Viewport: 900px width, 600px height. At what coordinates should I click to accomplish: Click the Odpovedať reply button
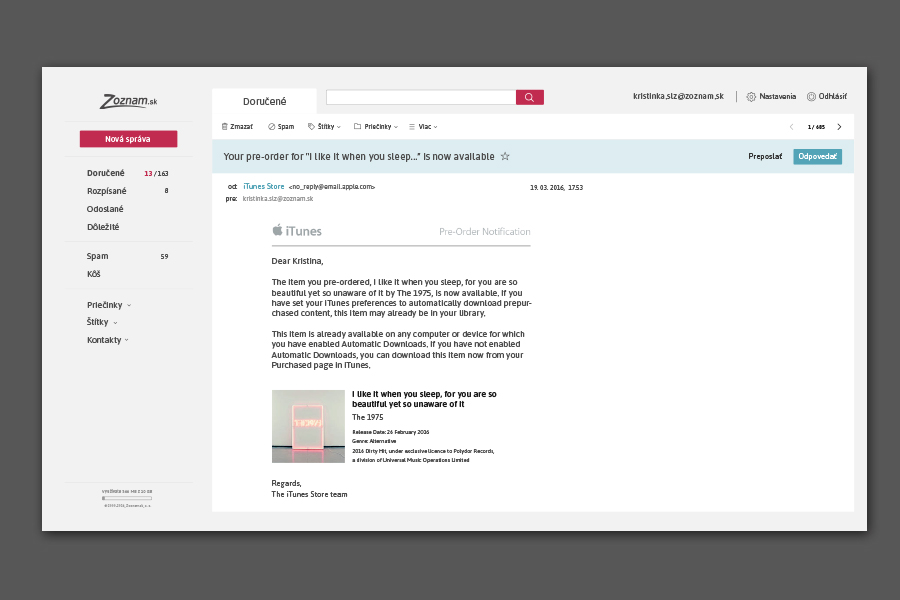point(817,157)
